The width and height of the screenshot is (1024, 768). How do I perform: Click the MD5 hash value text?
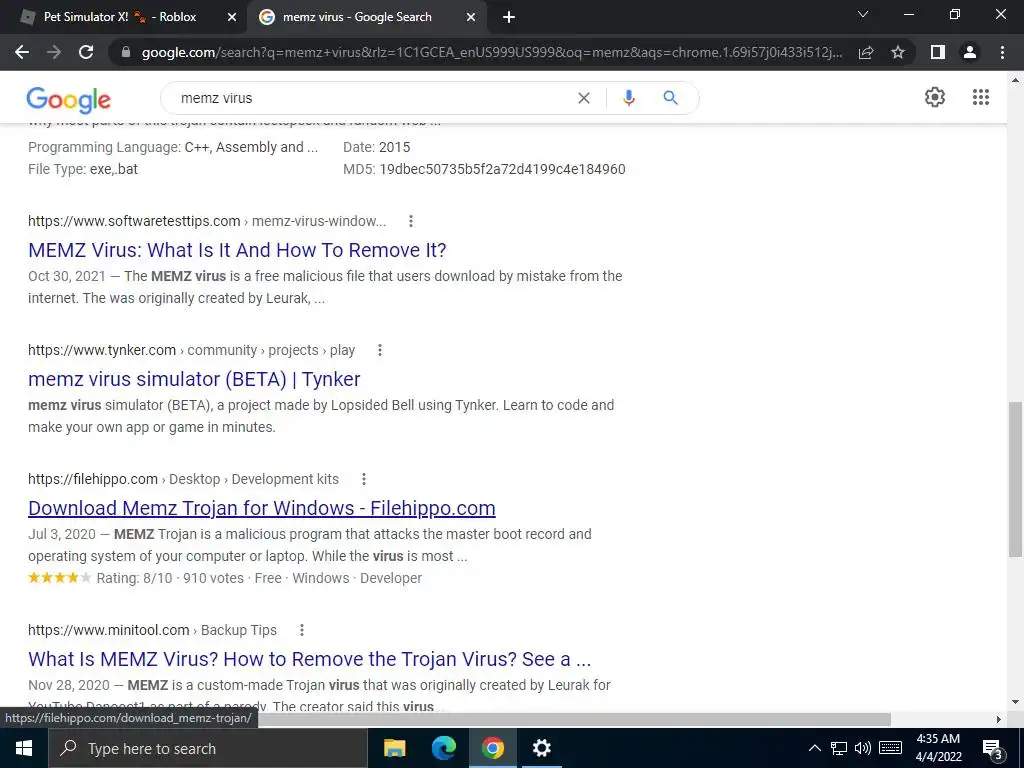(x=502, y=169)
